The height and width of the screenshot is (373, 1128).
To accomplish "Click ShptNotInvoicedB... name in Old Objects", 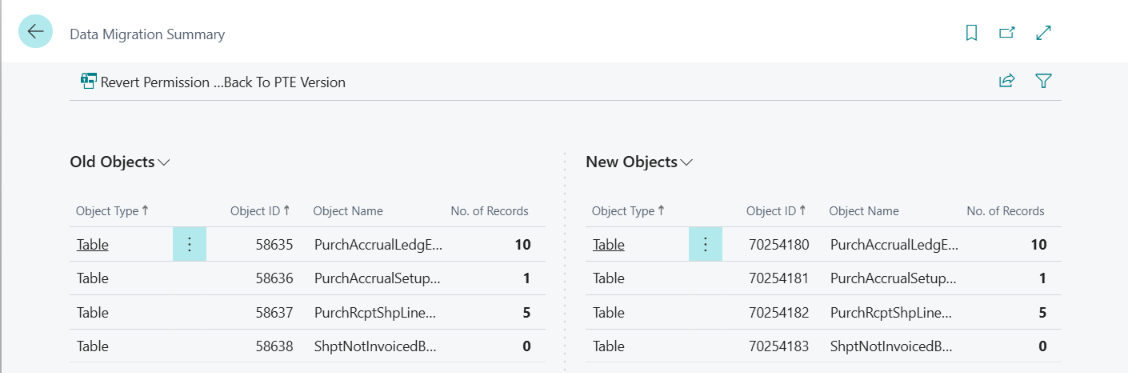I will pyautogui.click(x=375, y=346).
